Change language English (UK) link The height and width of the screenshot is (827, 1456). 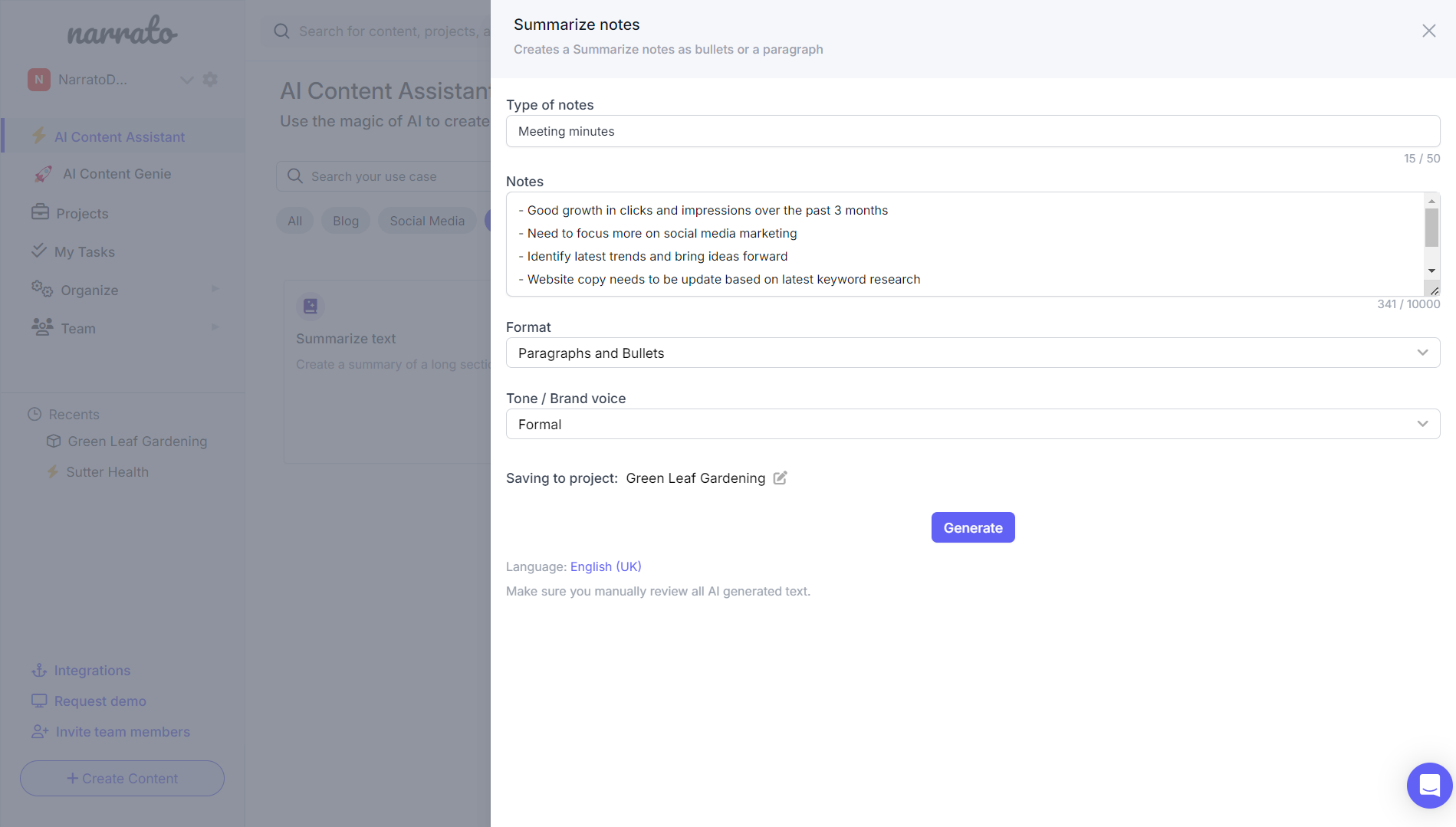coord(606,566)
